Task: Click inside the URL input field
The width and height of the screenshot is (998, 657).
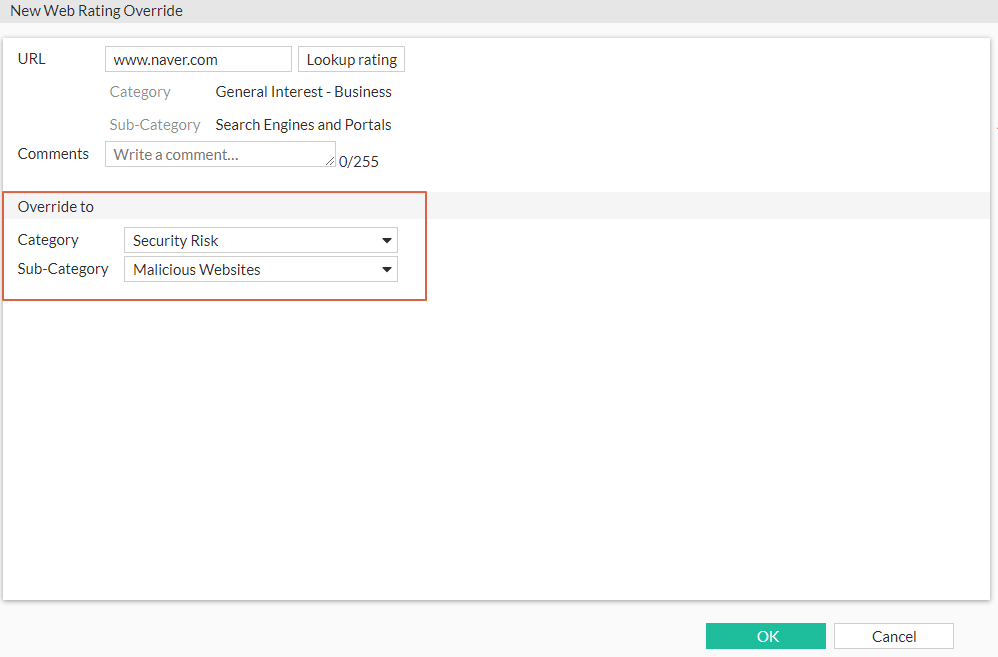Action: tap(198, 58)
